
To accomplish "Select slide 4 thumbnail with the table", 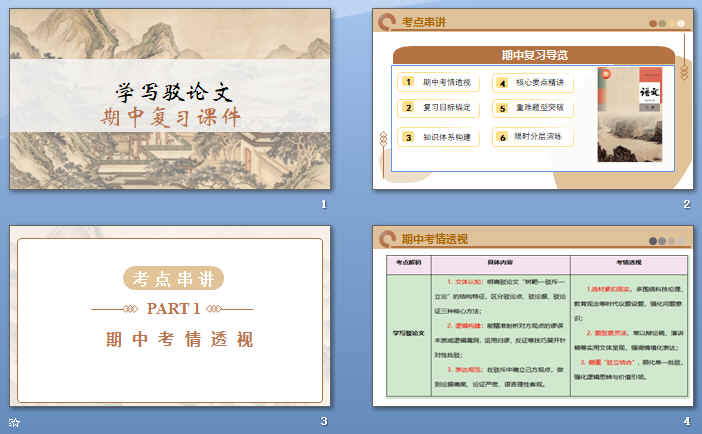I will 533,316.
